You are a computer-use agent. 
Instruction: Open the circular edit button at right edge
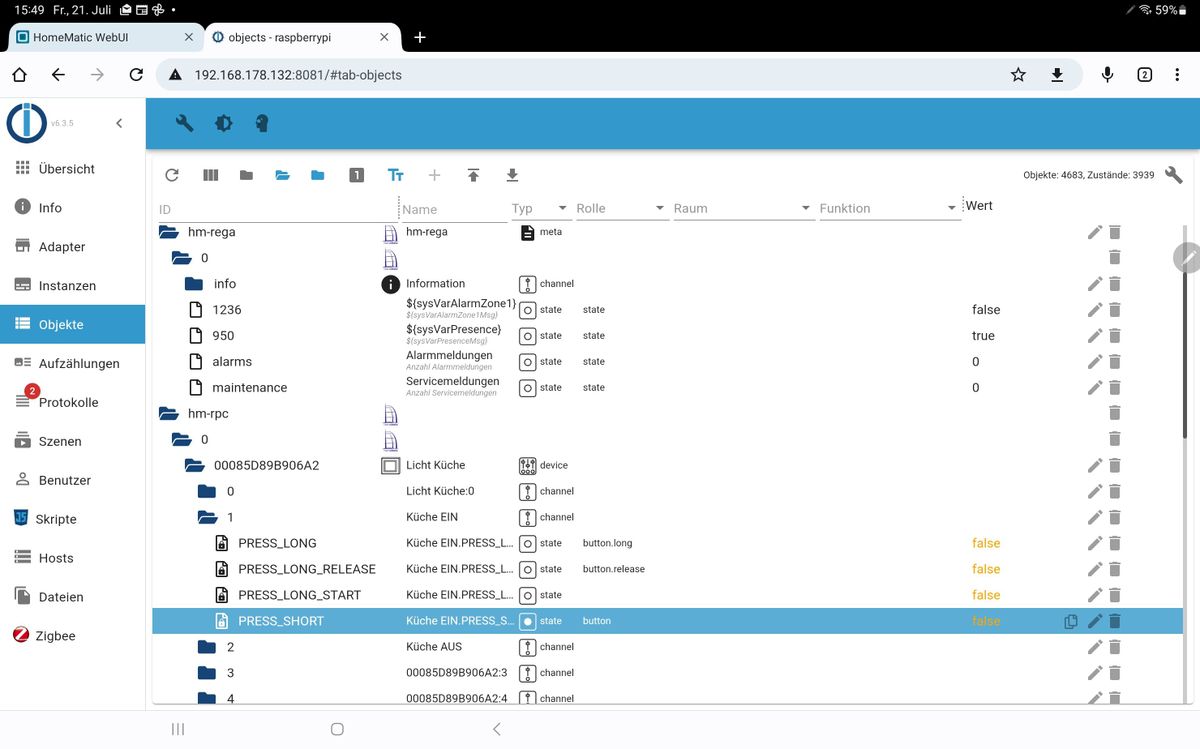click(x=1188, y=256)
